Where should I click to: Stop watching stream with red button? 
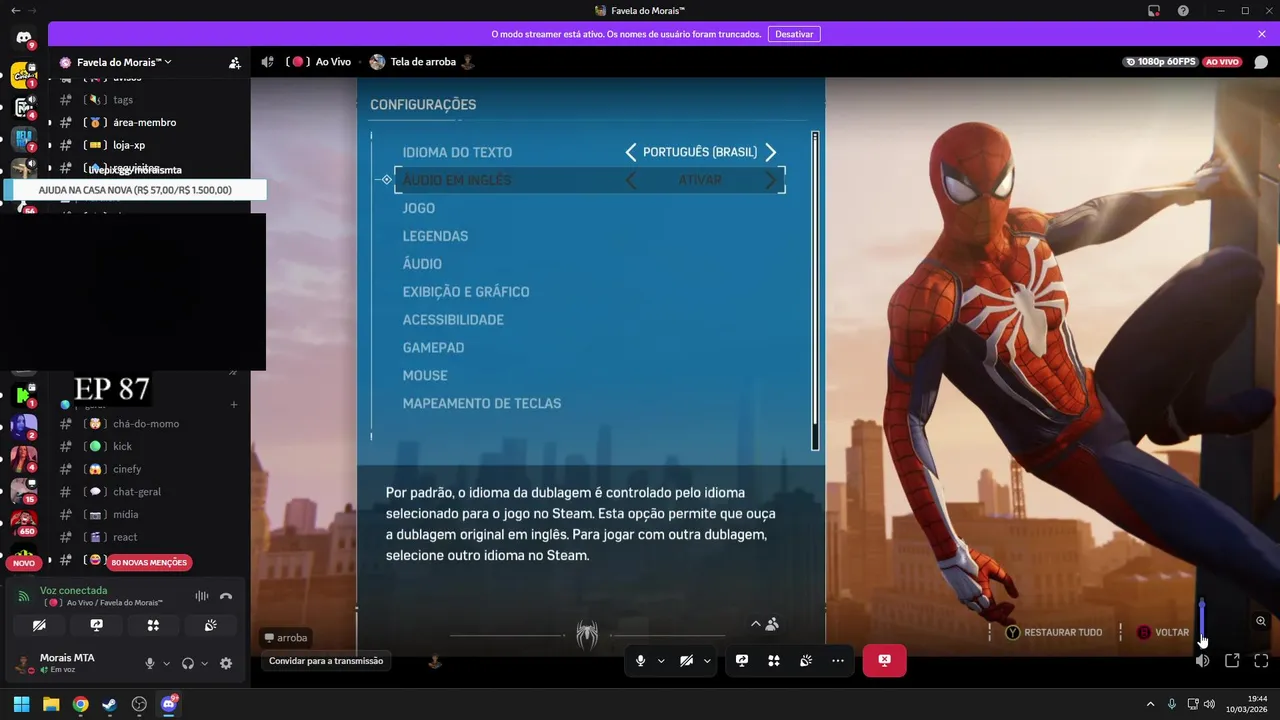(884, 660)
